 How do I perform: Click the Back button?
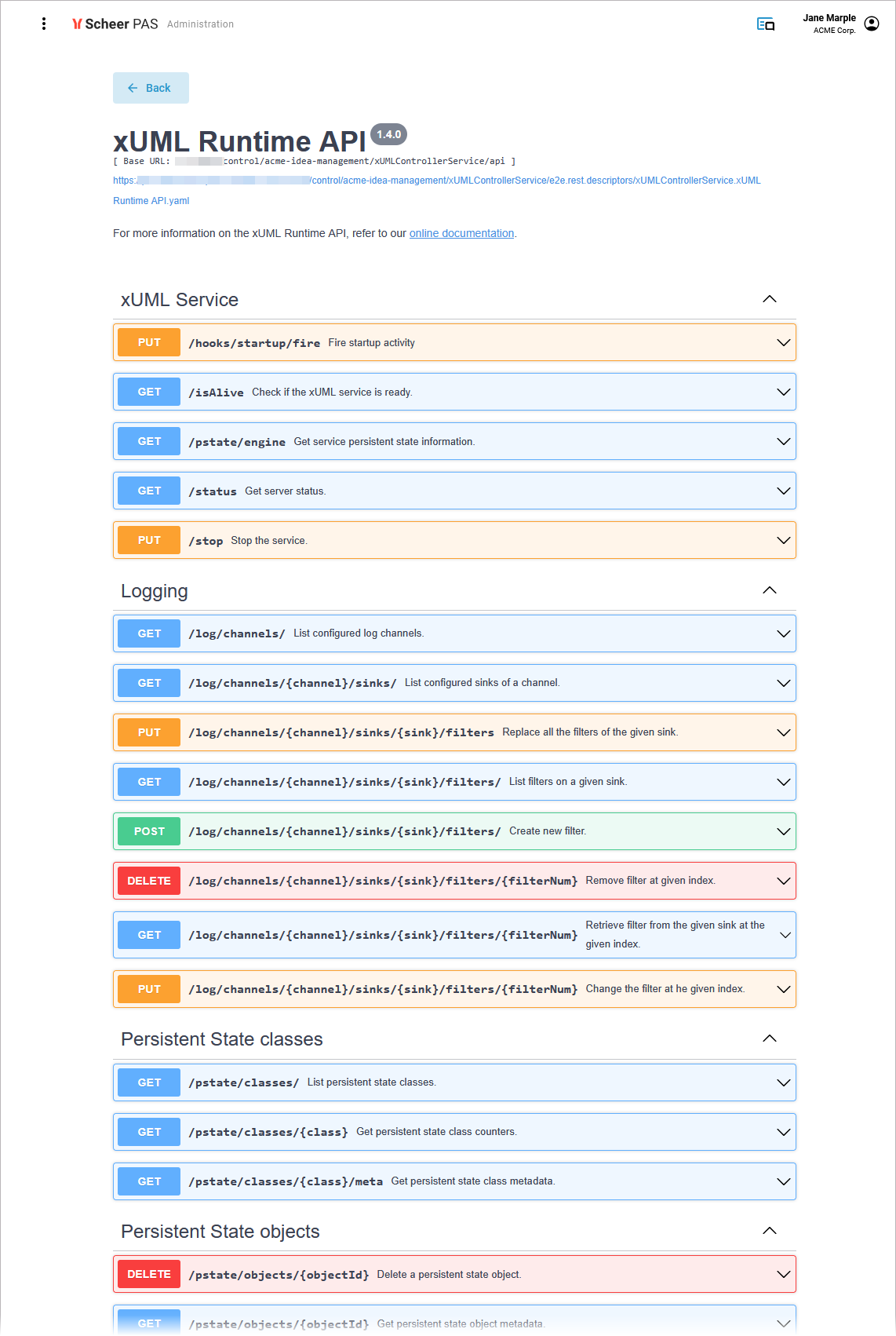[x=151, y=88]
